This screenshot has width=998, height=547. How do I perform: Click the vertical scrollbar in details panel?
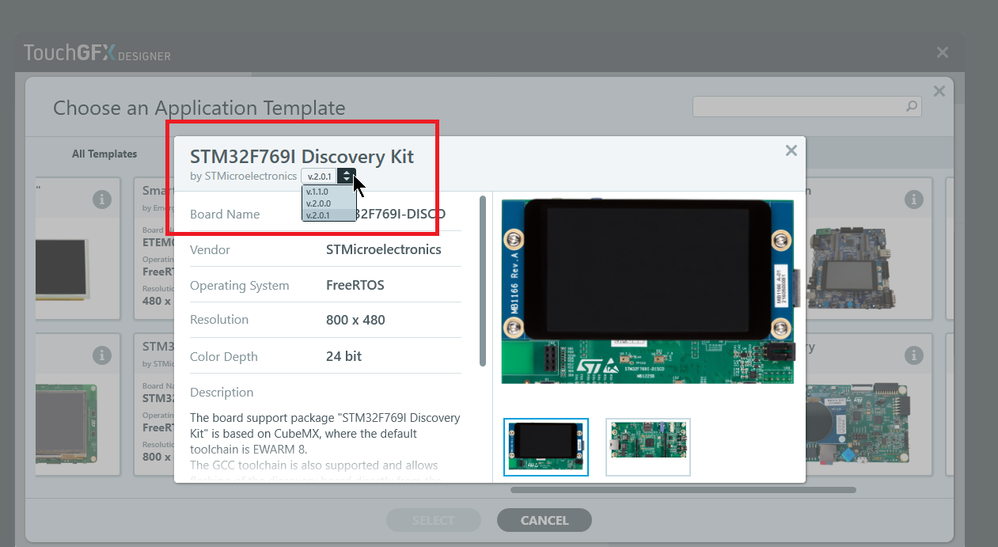482,281
